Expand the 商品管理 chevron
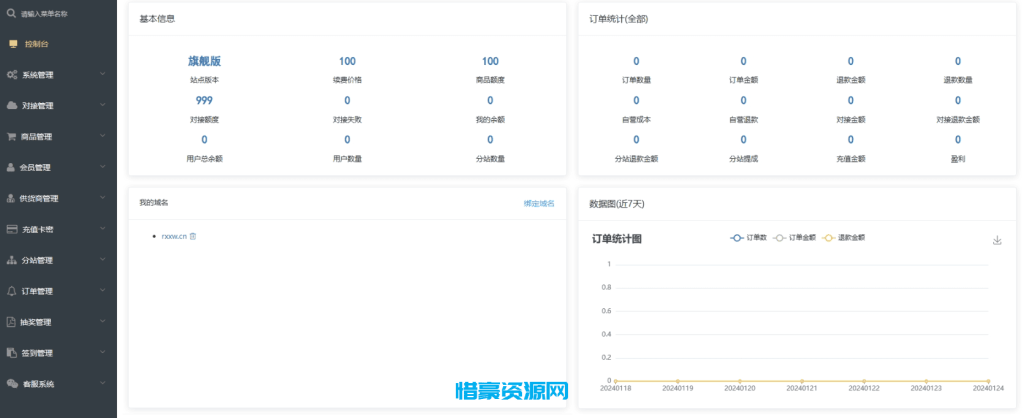Image resolution: width=1024 pixels, height=418 pixels. click(x=103, y=136)
